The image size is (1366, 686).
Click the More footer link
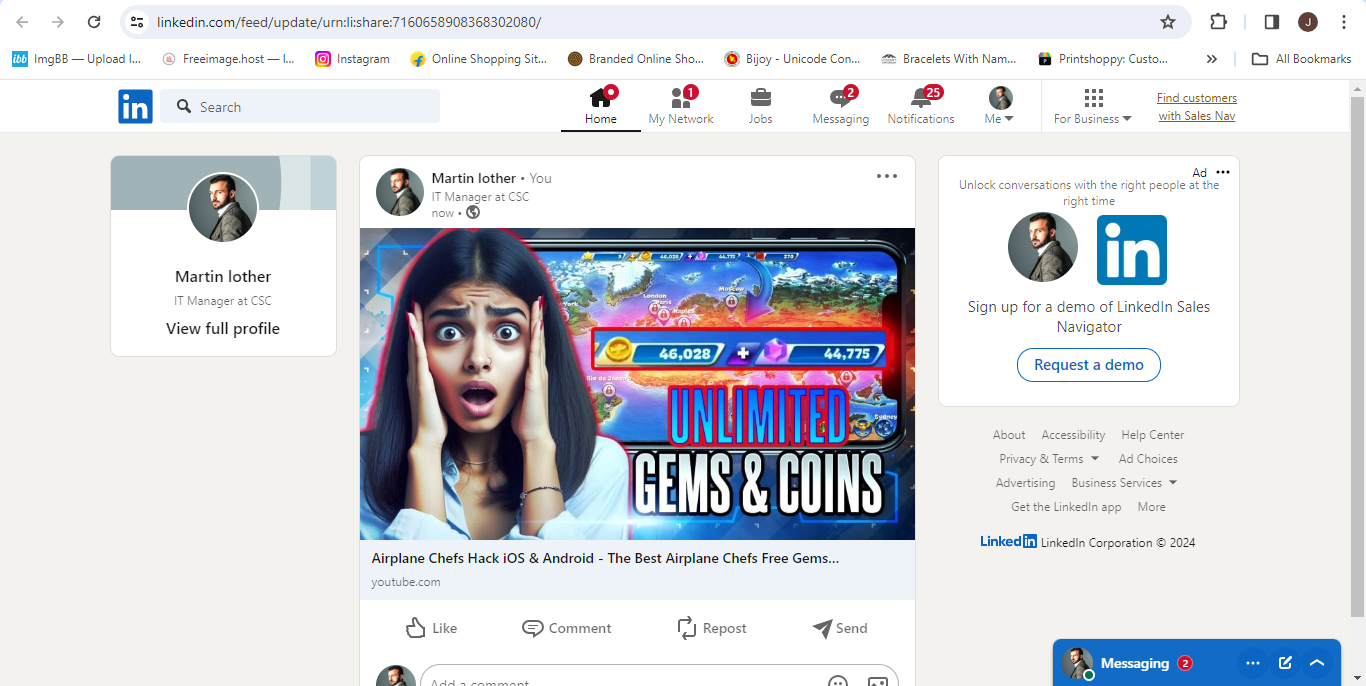pos(1151,507)
